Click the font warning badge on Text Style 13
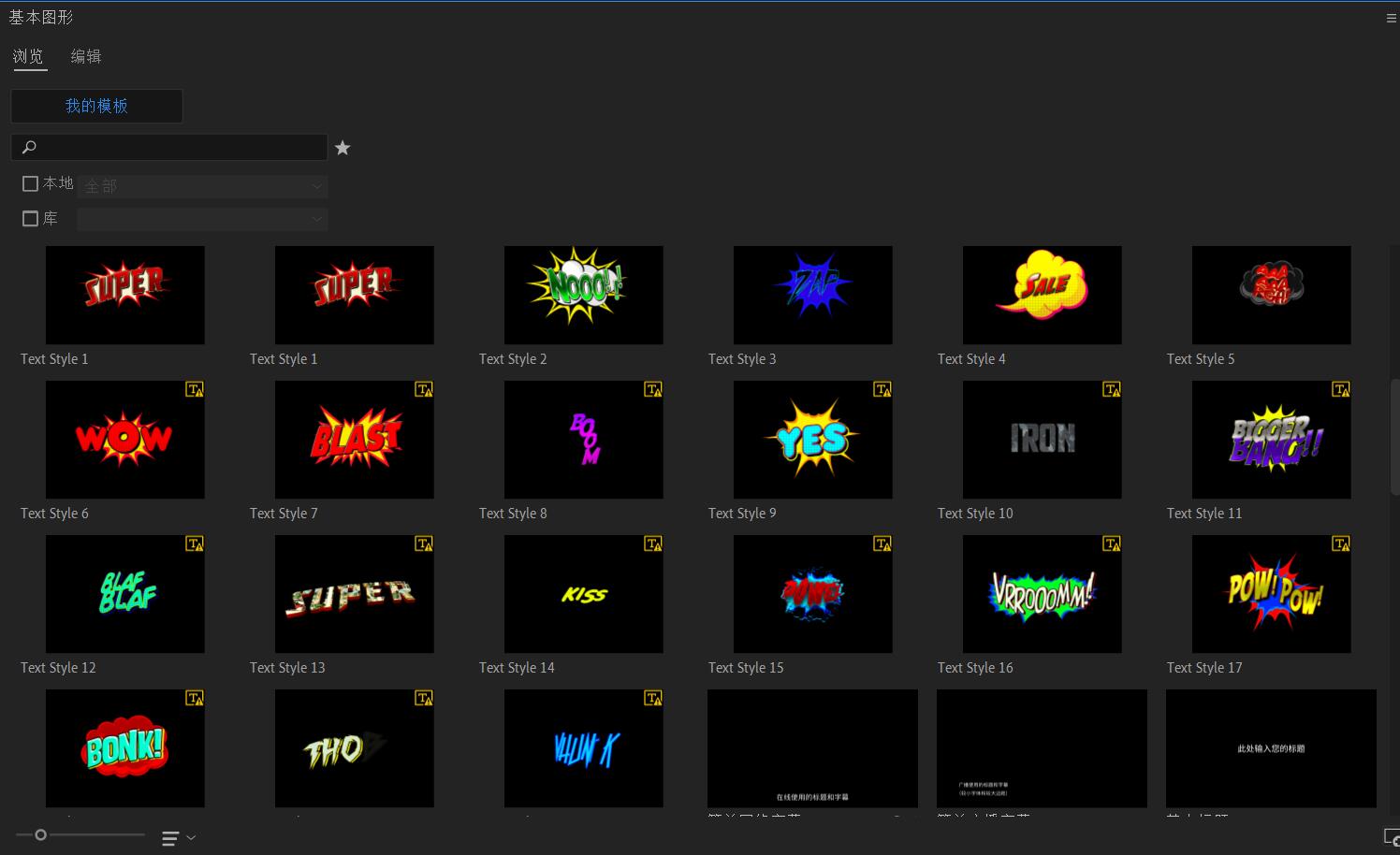The width and height of the screenshot is (1400, 855). 424,543
